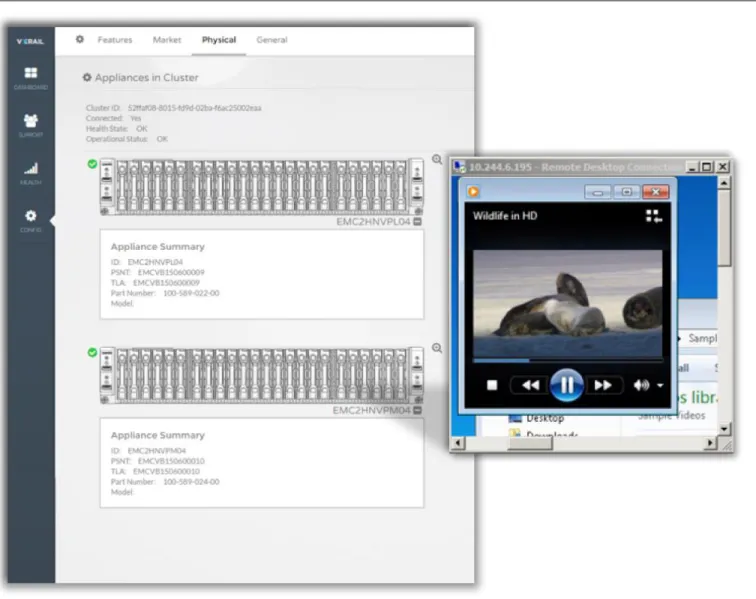The image size is (756, 599).
Task: Click the fast forward button
Action: 603,385
